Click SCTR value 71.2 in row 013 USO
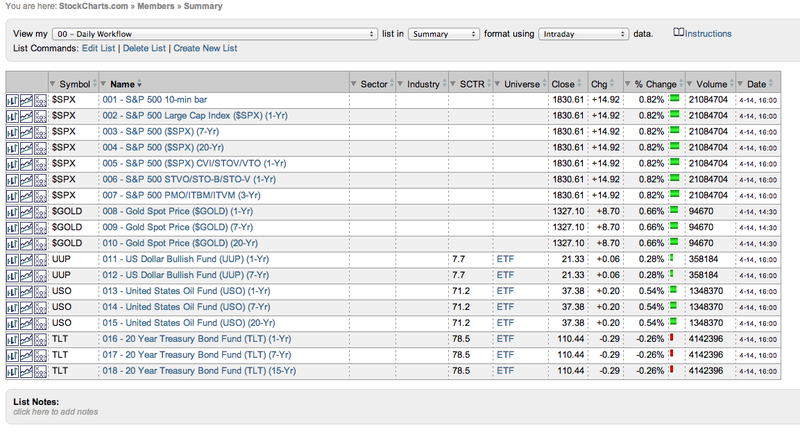800x432 pixels. [461, 291]
